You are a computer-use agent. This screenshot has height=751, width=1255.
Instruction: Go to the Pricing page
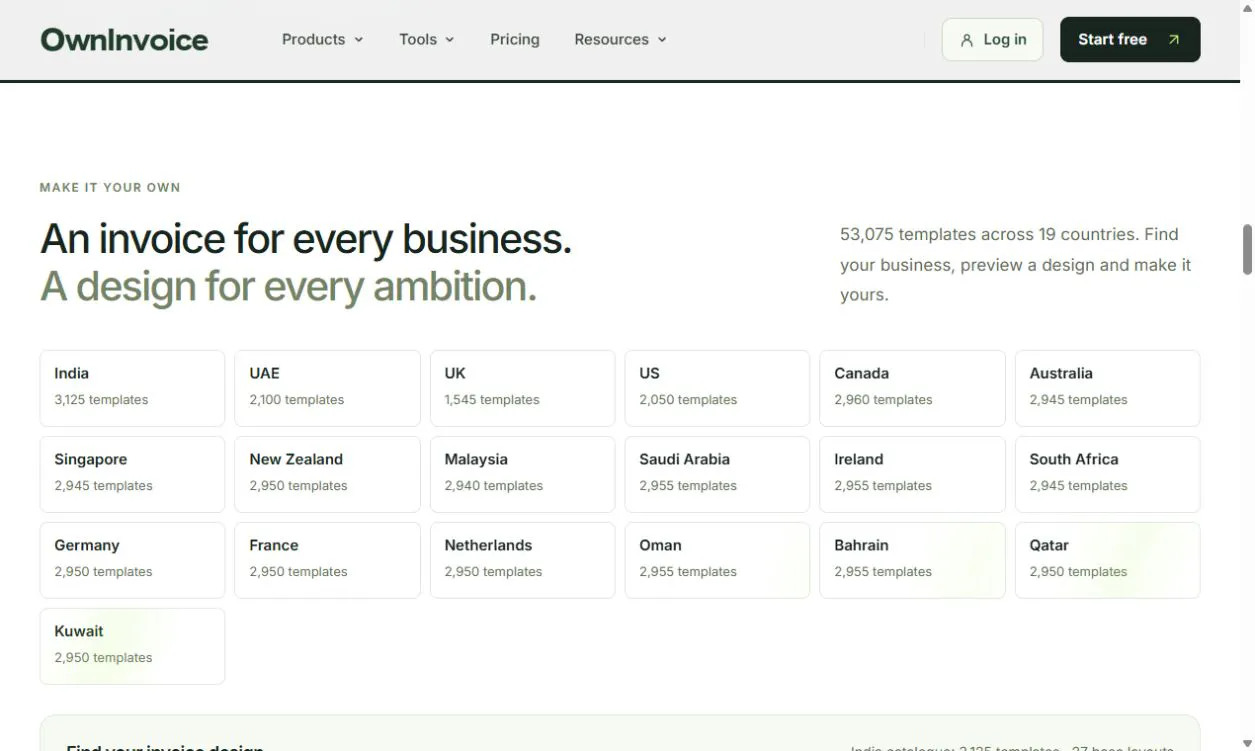coord(515,40)
